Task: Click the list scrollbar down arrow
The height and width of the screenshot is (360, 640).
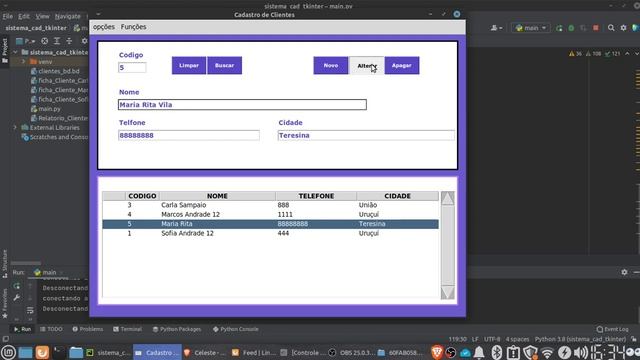Action: pyautogui.click(x=447, y=292)
